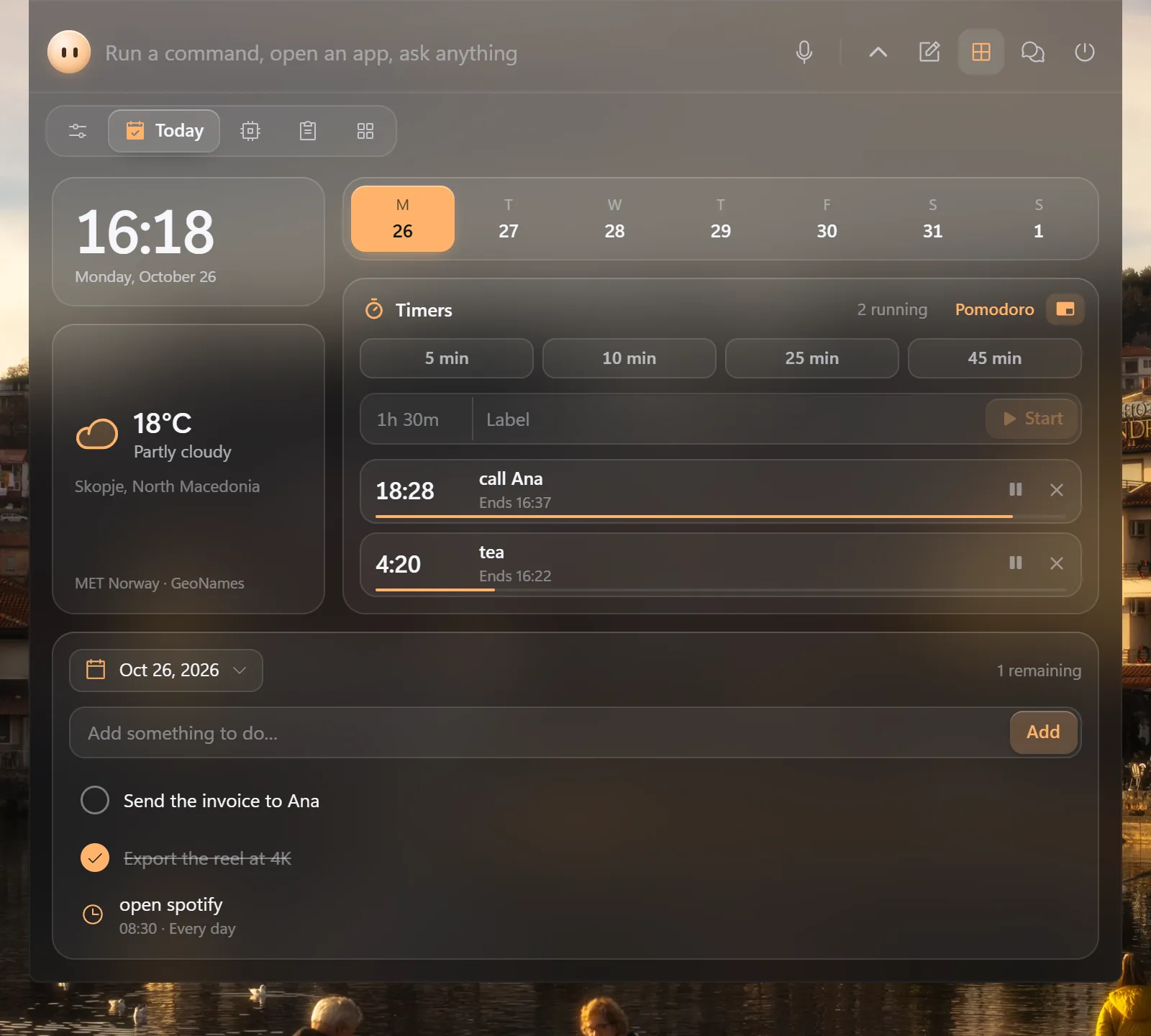
Task: Click the Timers stopwatch icon
Action: (374, 309)
